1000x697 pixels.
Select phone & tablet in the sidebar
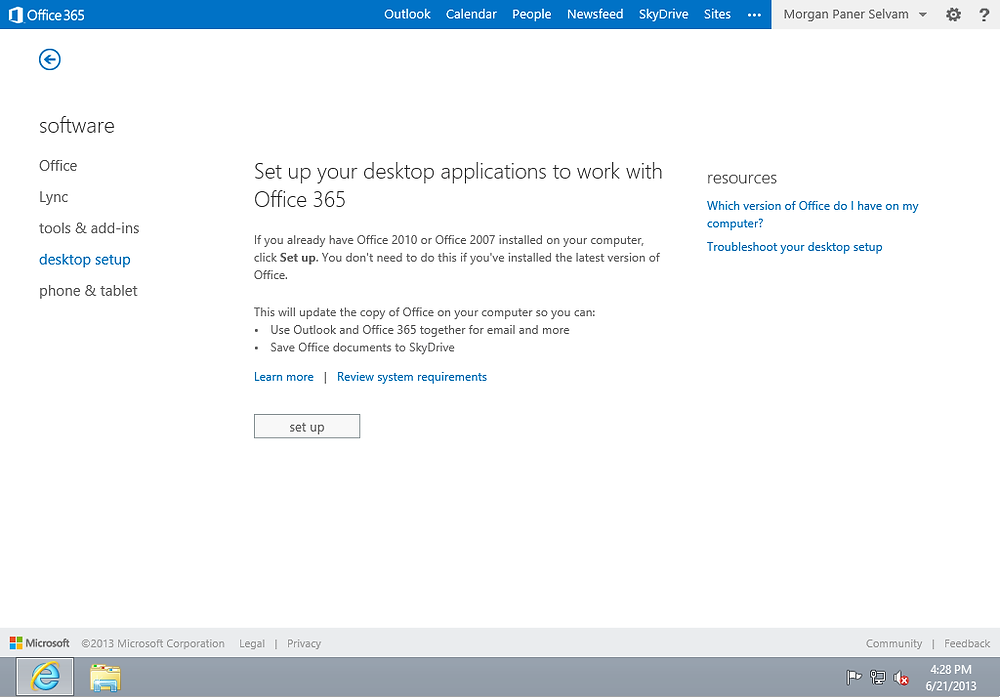88,291
